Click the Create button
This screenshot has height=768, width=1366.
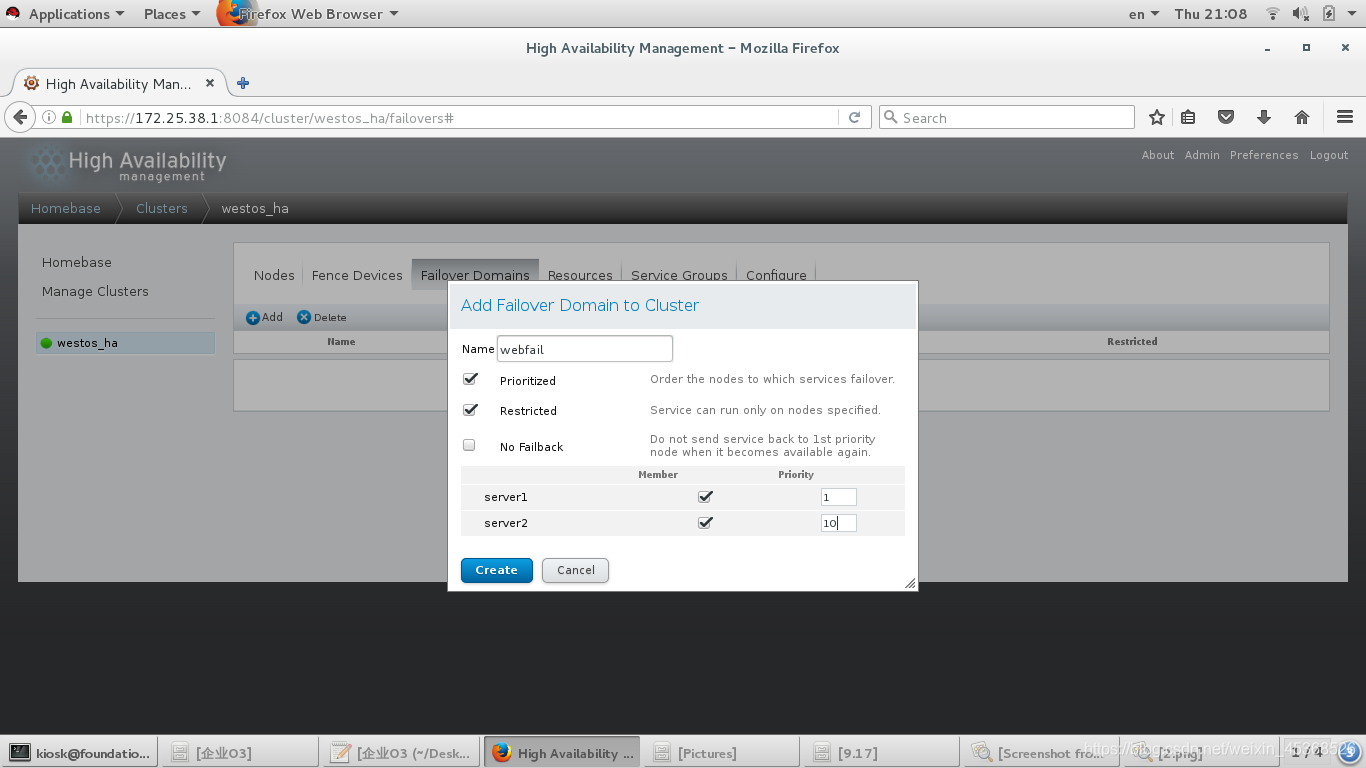[x=497, y=570]
